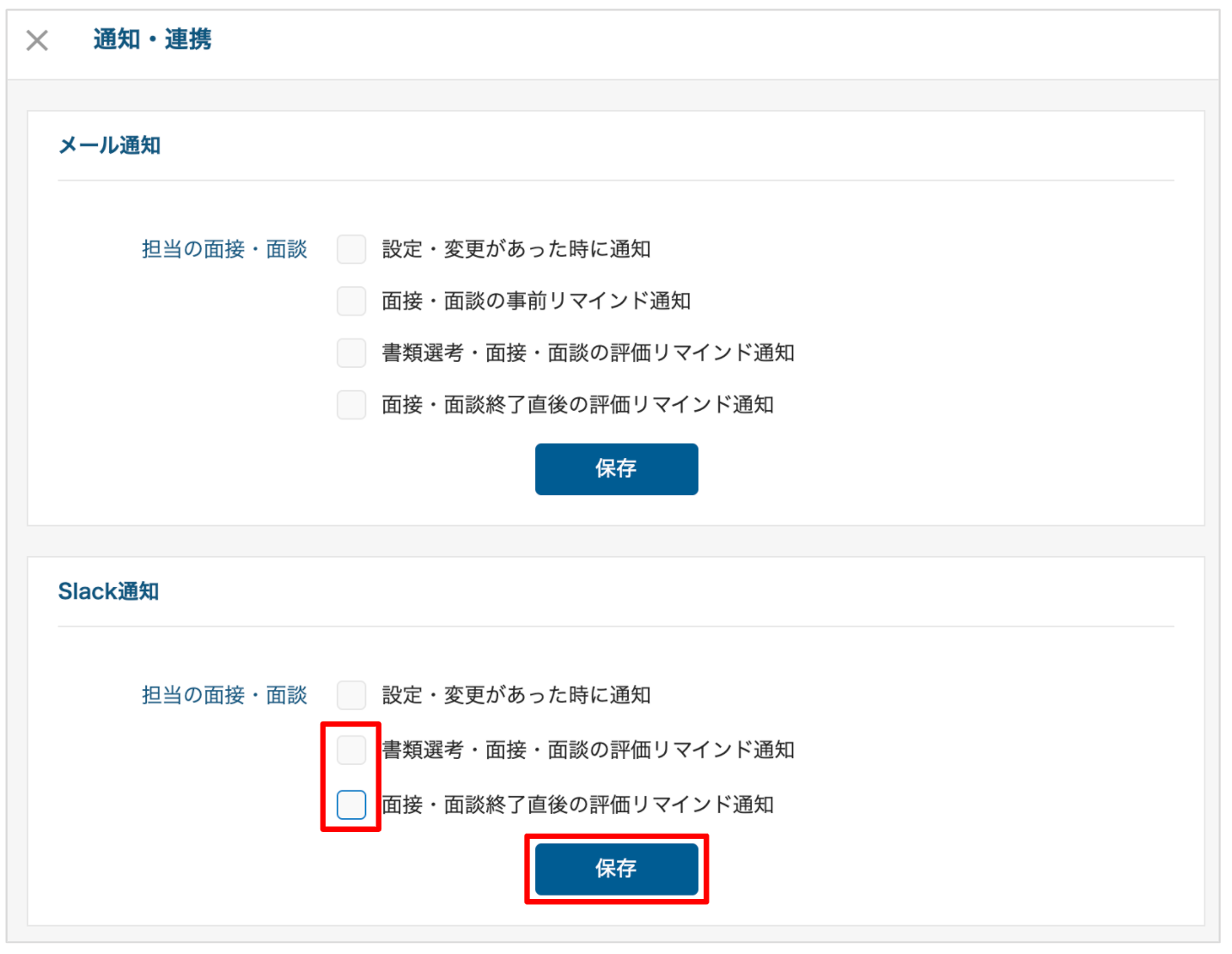The width and height of the screenshot is (1232, 954).
Task: Enable mail checkbox for 設定・変更があった時に通知
Action: [351, 249]
